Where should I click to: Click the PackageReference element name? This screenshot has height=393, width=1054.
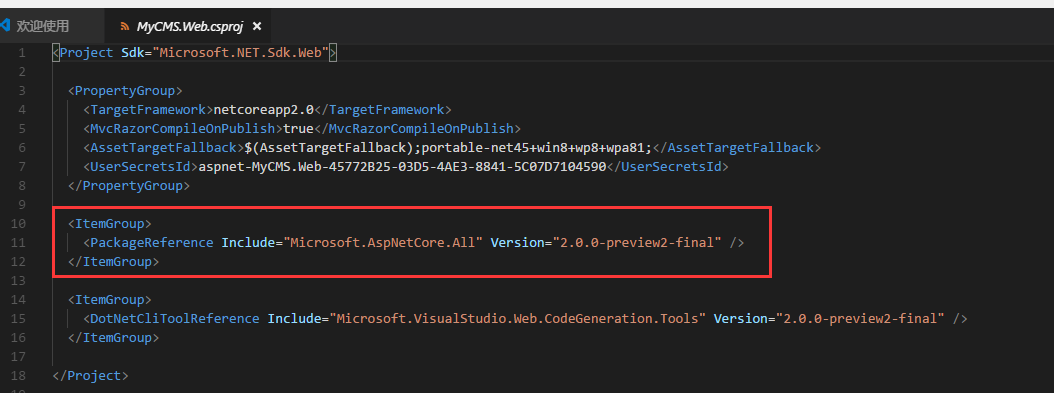pyautogui.click(x=152, y=243)
